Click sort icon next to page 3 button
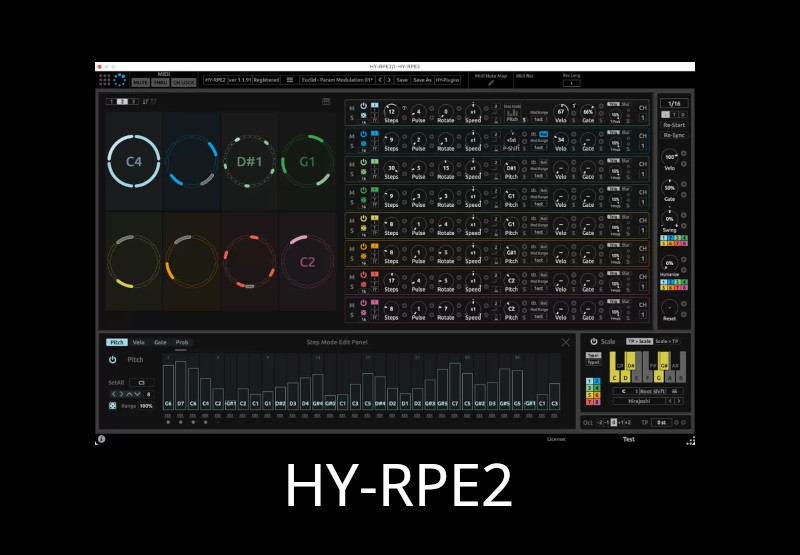The image size is (800, 555). (x=145, y=102)
